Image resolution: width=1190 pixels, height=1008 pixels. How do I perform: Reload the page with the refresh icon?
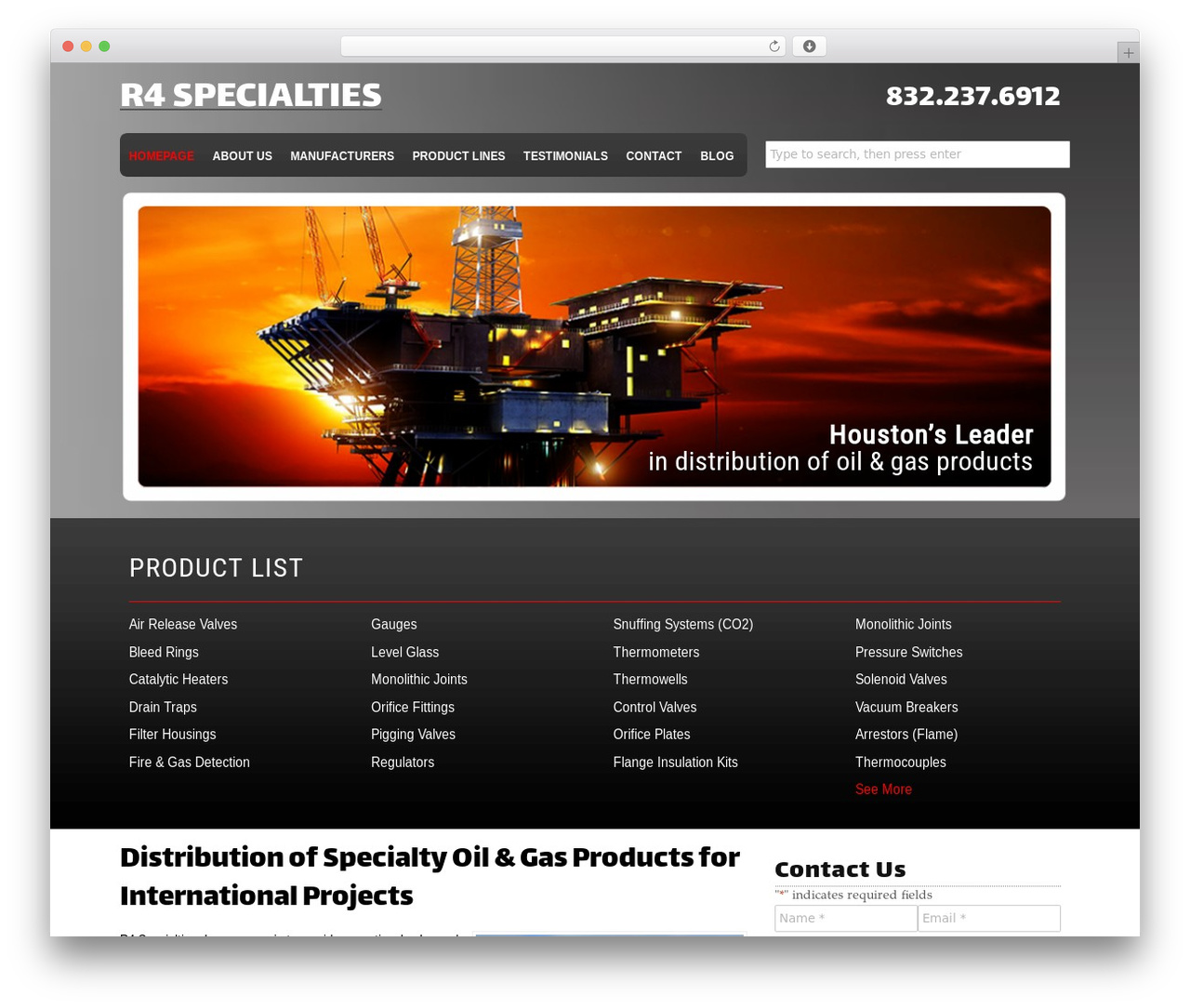click(773, 46)
